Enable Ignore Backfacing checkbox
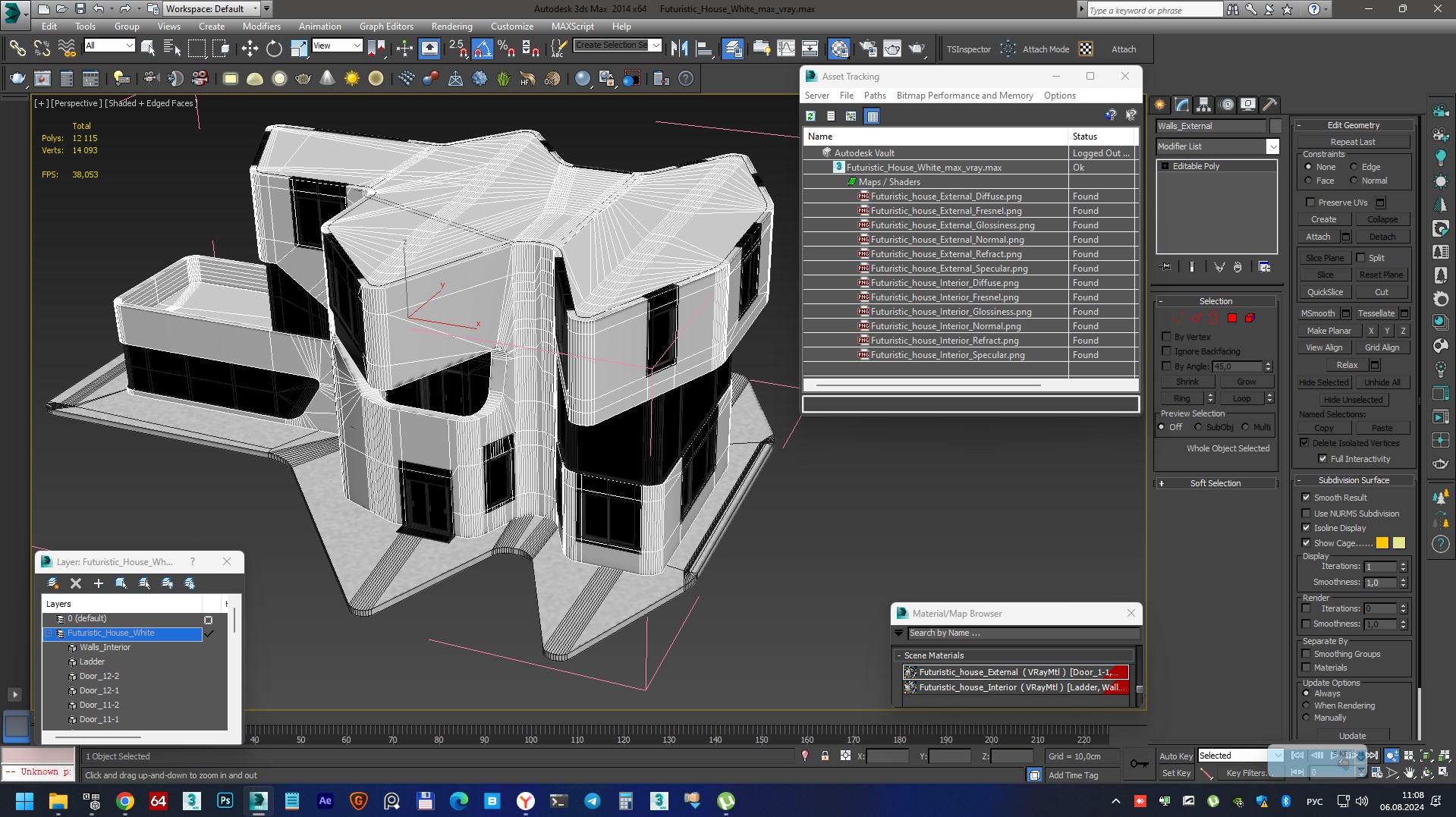The width and height of the screenshot is (1456, 817). [x=1167, y=351]
